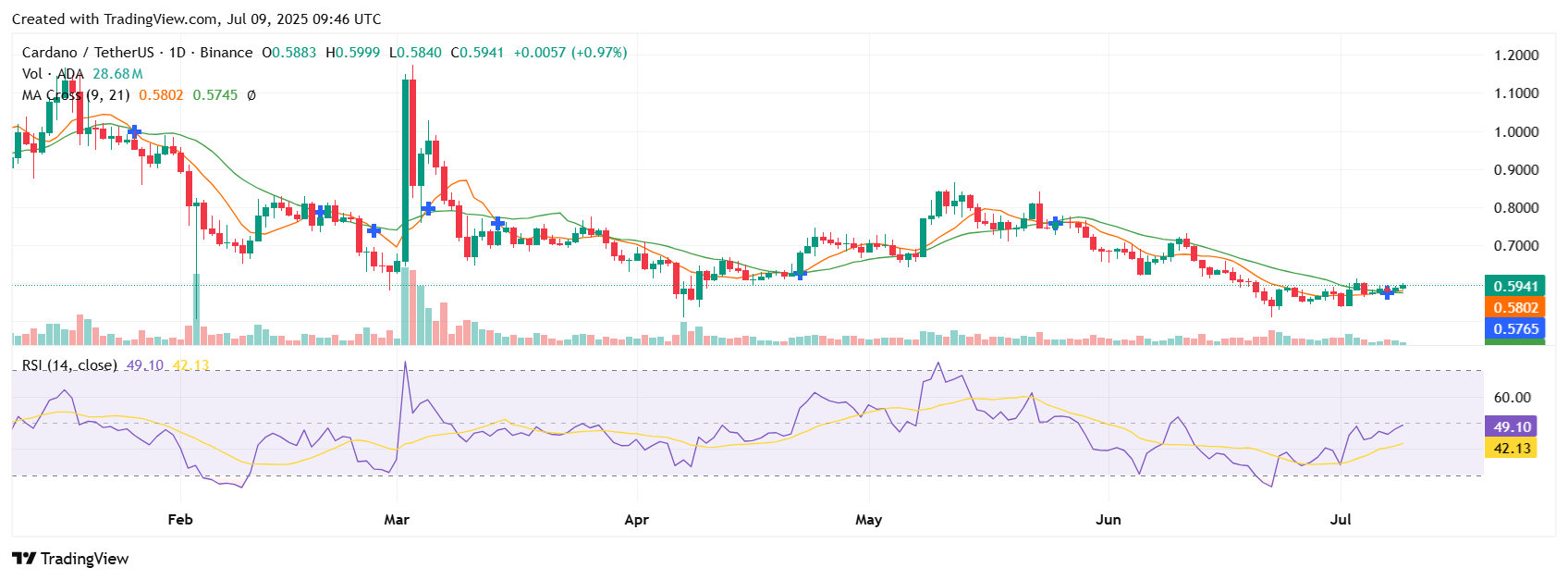The width and height of the screenshot is (1568, 580).
Task: Click the TradingView logo in the footer
Action: click(x=70, y=559)
